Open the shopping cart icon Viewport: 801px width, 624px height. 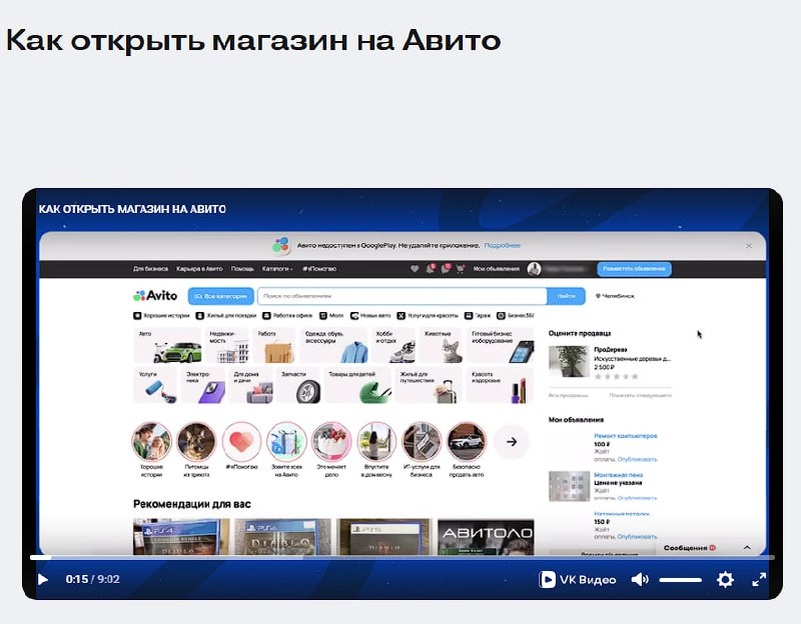click(x=460, y=269)
